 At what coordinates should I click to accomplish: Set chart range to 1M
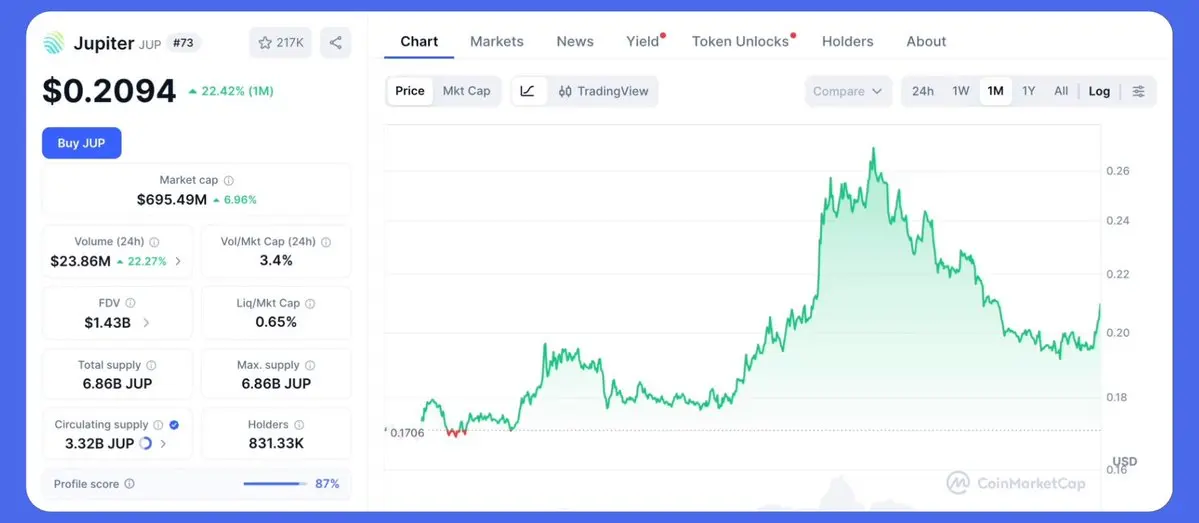coord(996,91)
